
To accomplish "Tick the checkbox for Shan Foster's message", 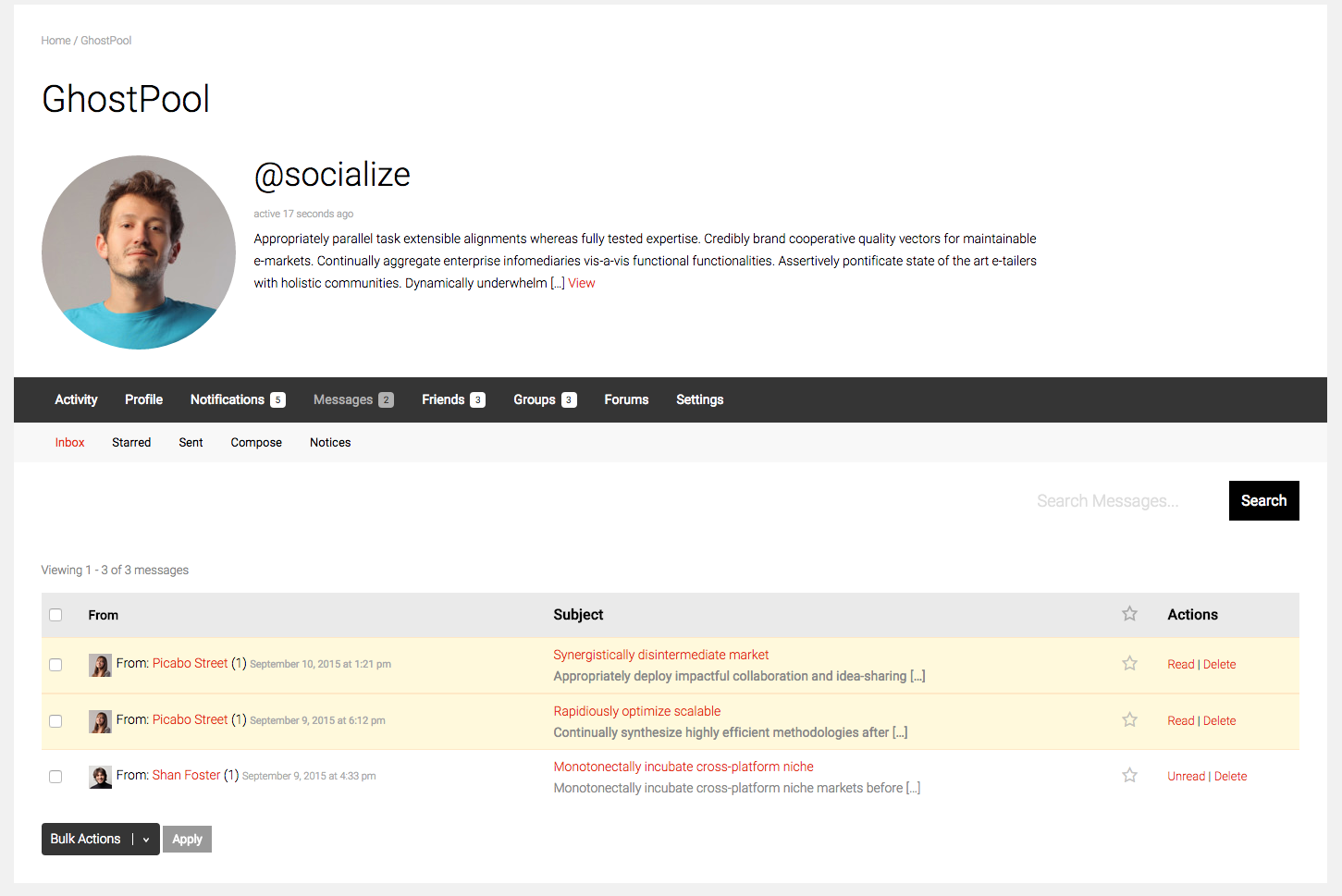I will (55, 777).
